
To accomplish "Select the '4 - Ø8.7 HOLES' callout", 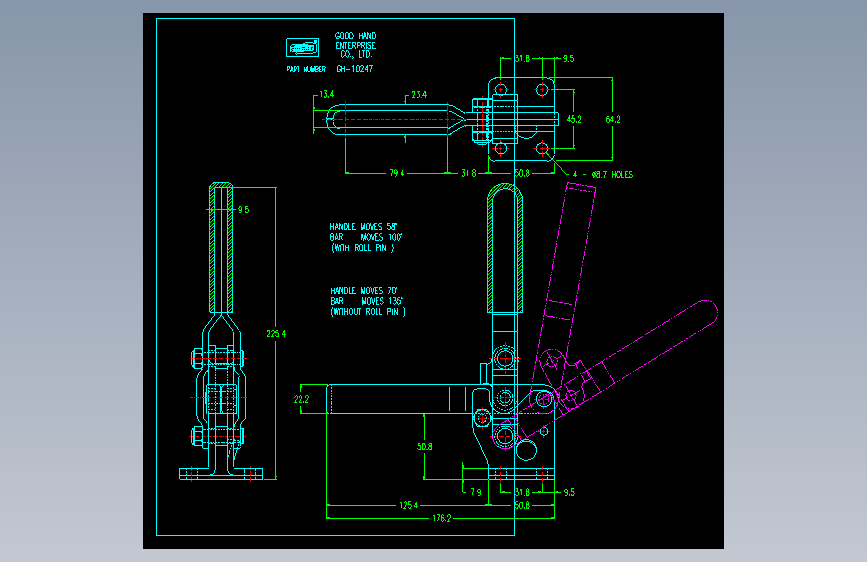I will [603, 174].
